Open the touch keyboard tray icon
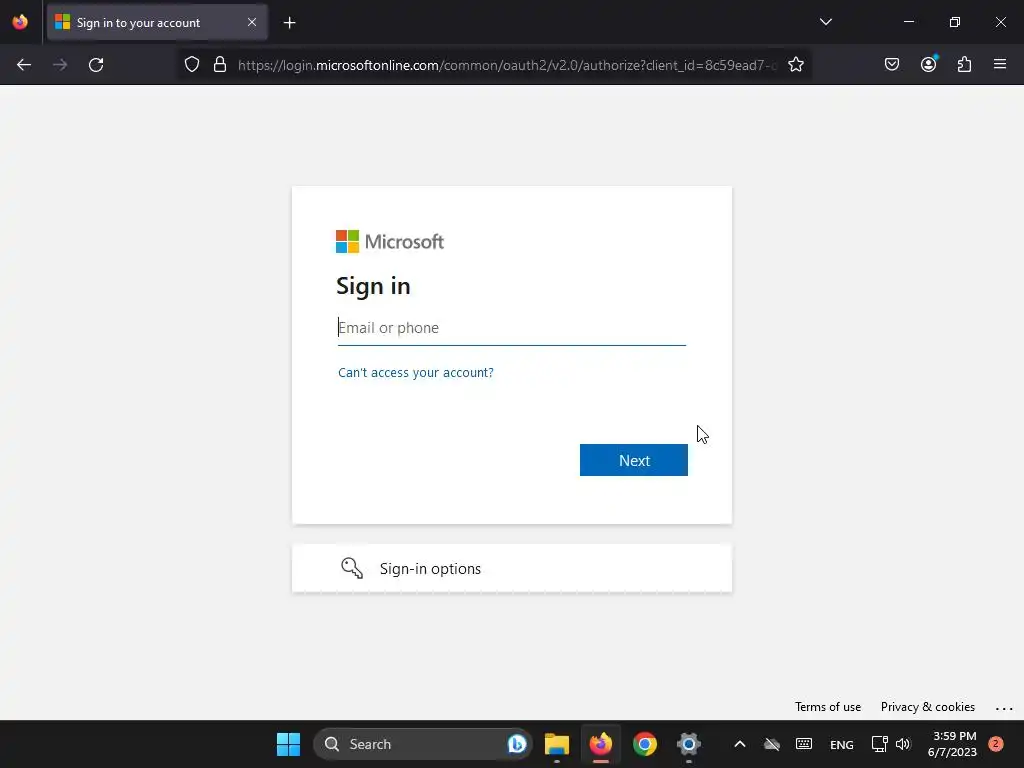Image resolution: width=1024 pixels, height=768 pixels. point(804,744)
